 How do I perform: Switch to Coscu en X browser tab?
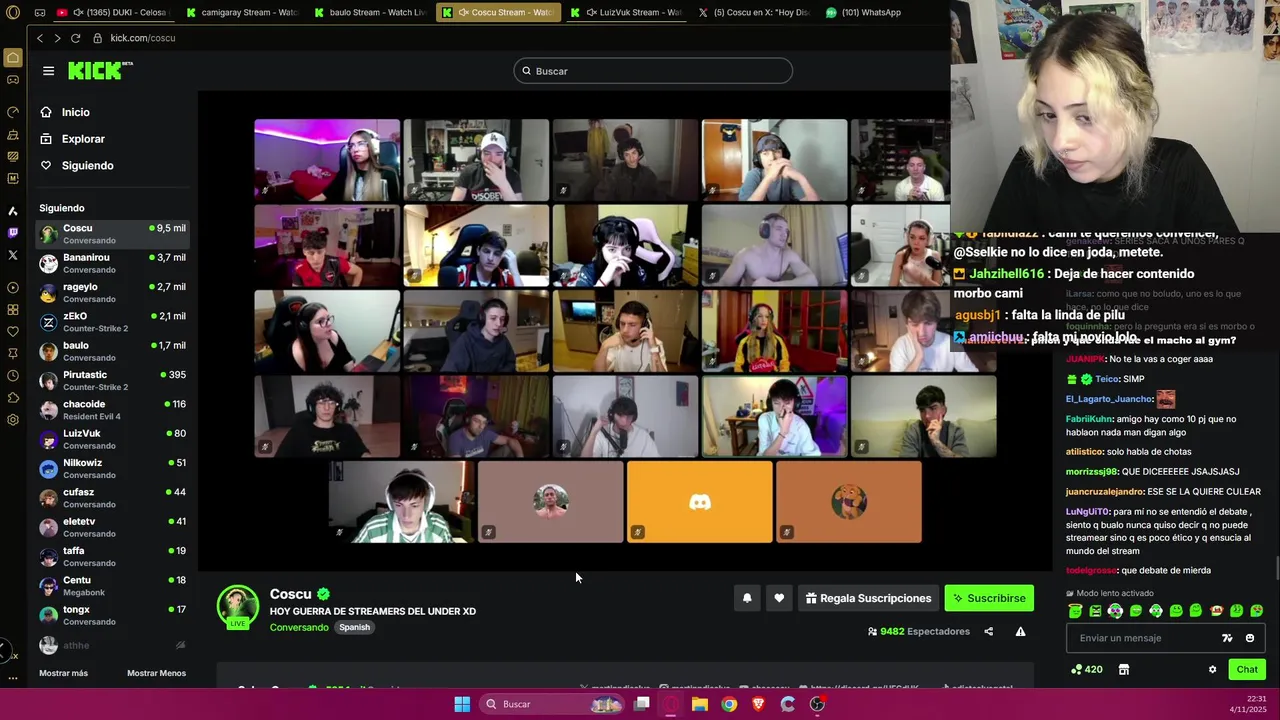click(754, 13)
